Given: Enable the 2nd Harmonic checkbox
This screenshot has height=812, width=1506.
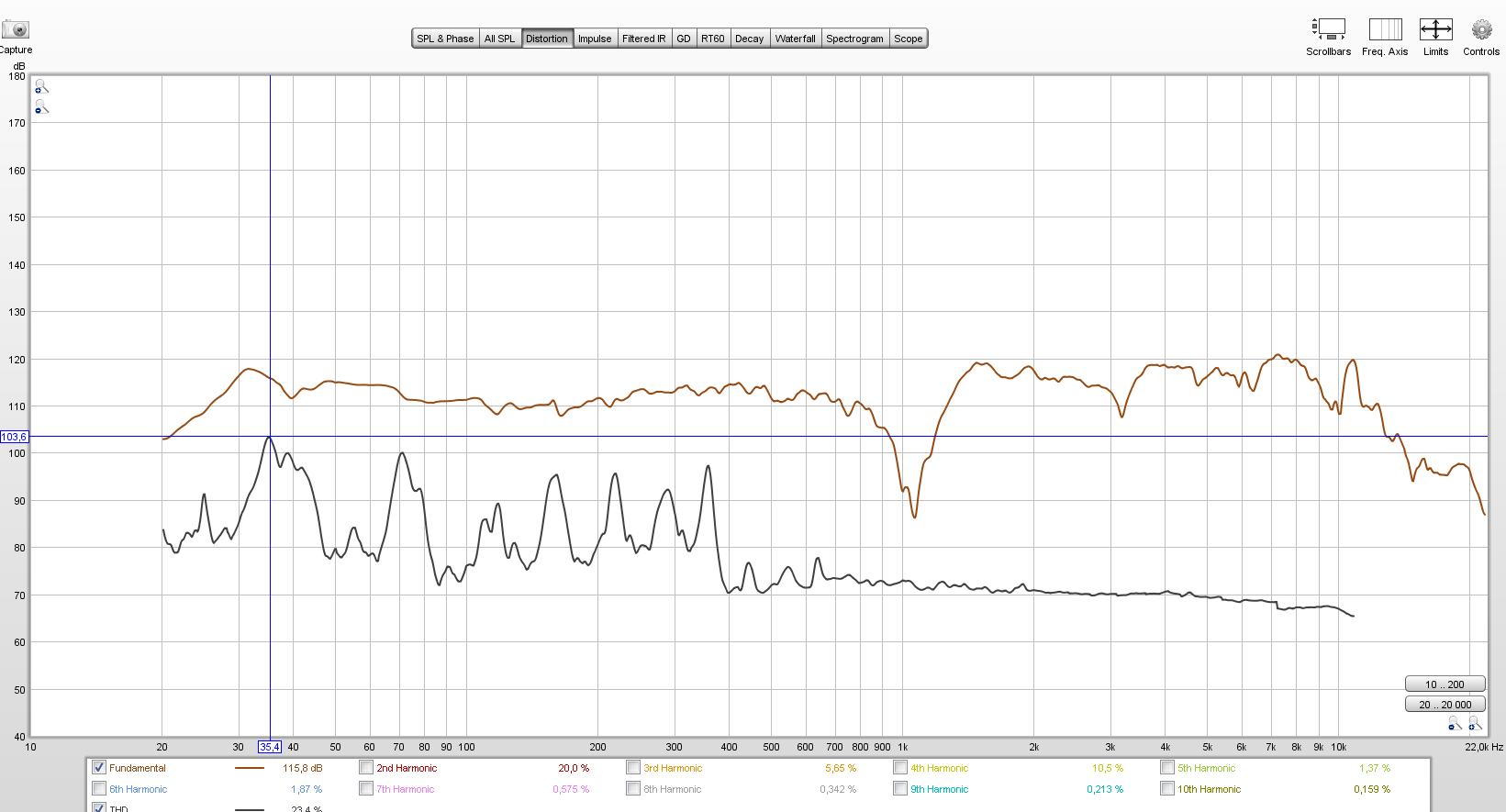Looking at the screenshot, I should 366,768.
